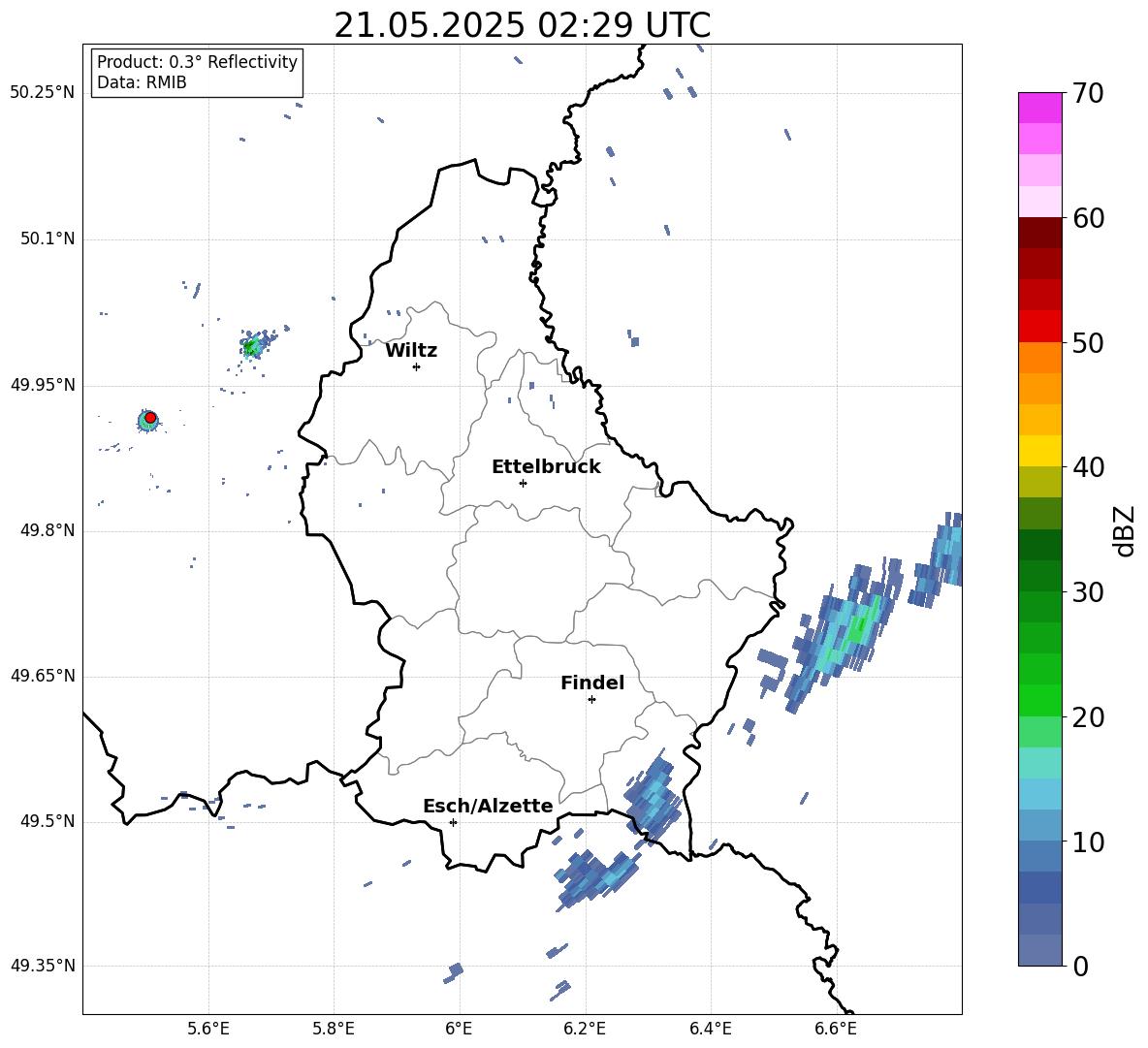Viewport: 1148px width, 1048px height.
Task: Click the blue echo patch south of Findel
Action: 654,798
